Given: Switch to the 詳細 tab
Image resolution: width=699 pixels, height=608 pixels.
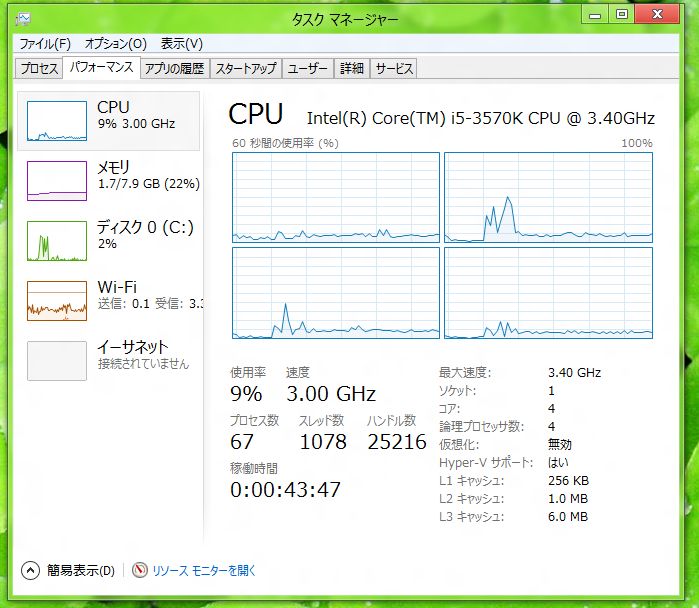Looking at the screenshot, I should pos(352,69).
